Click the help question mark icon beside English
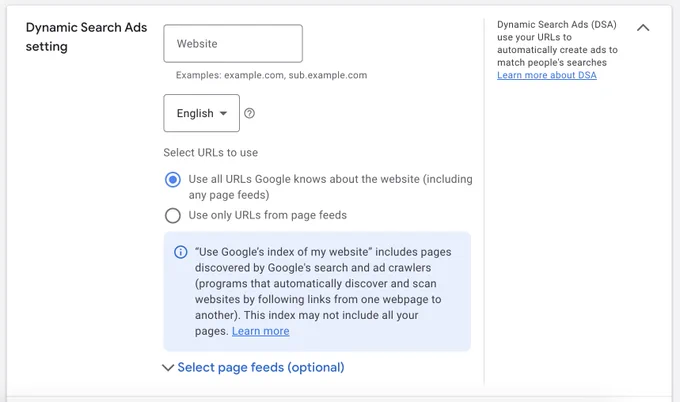Screen dimensions: 680x402 pyautogui.click(x=249, y=113)
